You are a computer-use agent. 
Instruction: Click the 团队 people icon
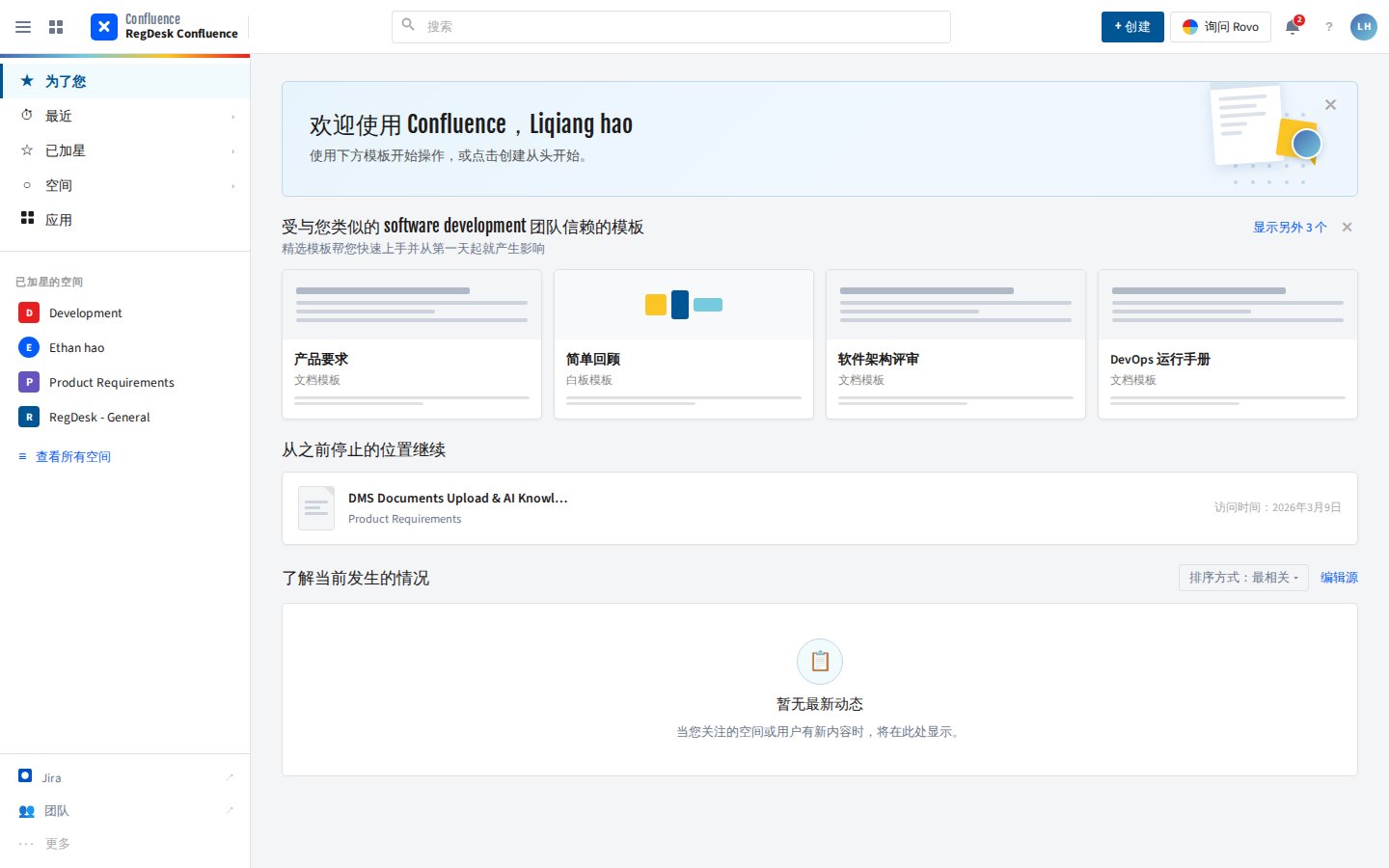26,811
